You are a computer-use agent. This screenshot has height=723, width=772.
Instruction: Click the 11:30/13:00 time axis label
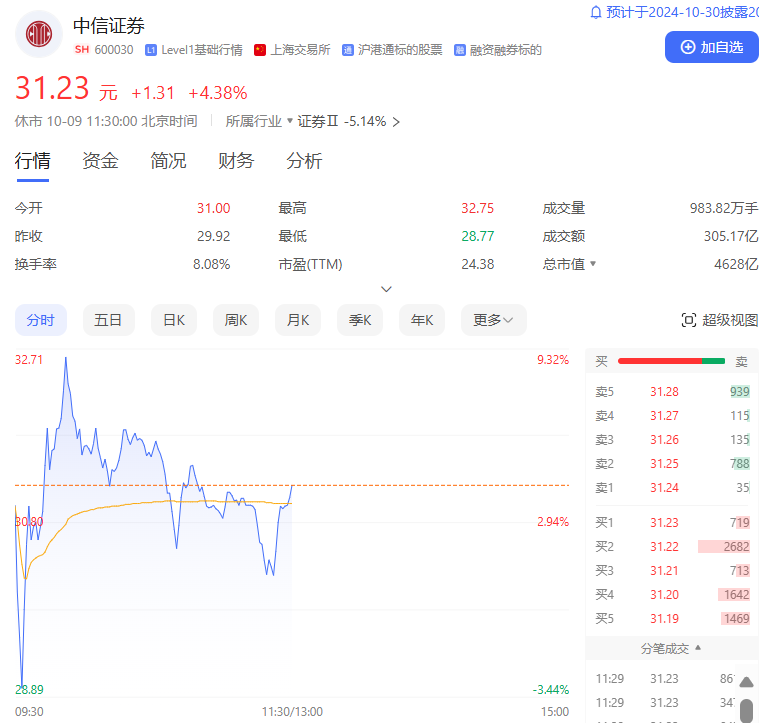[x=292, y=712]
